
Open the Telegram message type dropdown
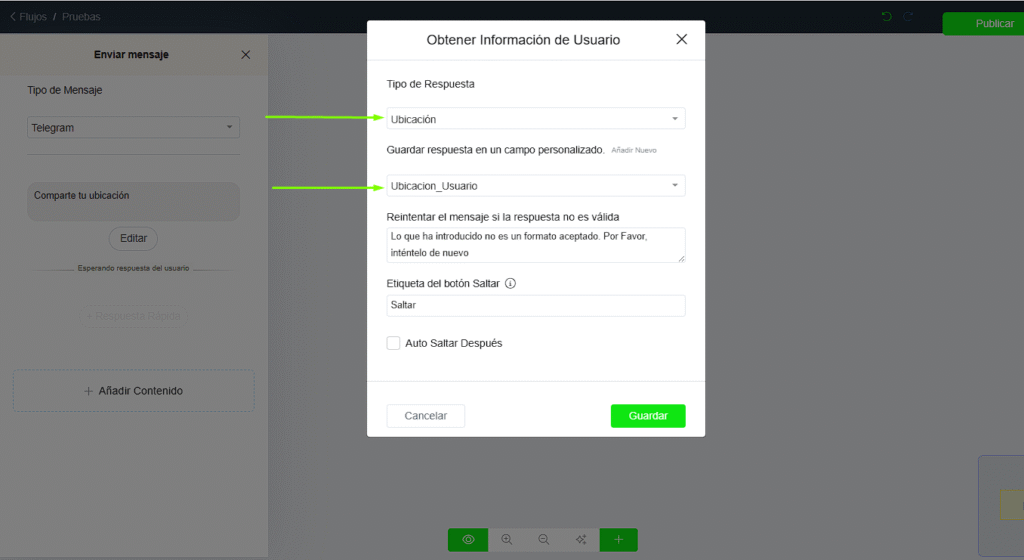coord(133,128)
